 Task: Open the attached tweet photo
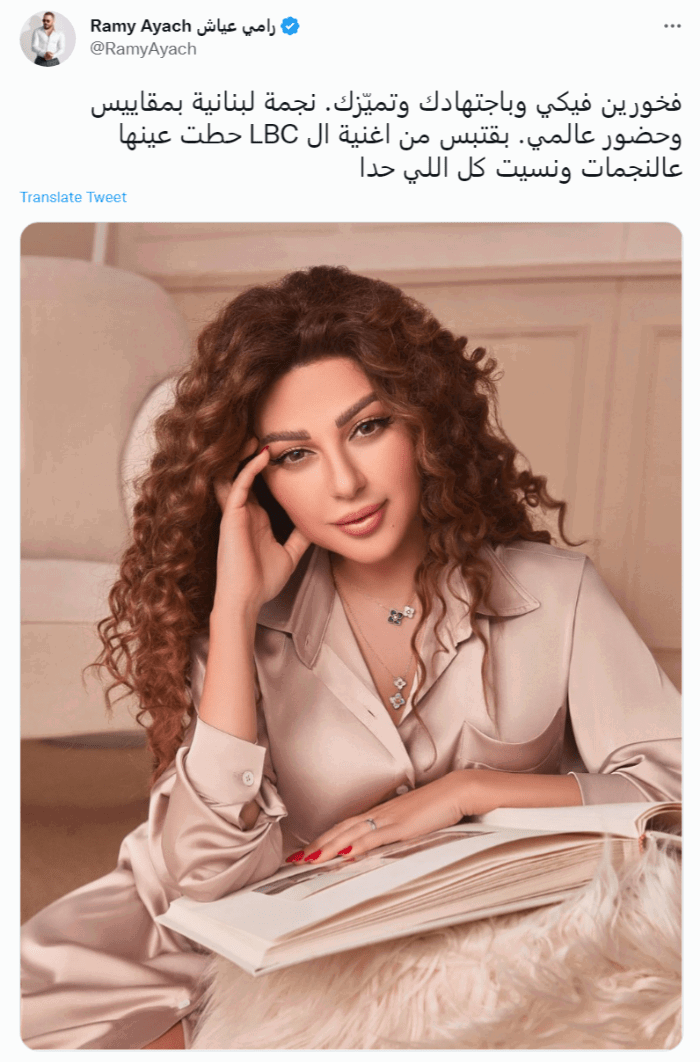(x=351, y=635)
